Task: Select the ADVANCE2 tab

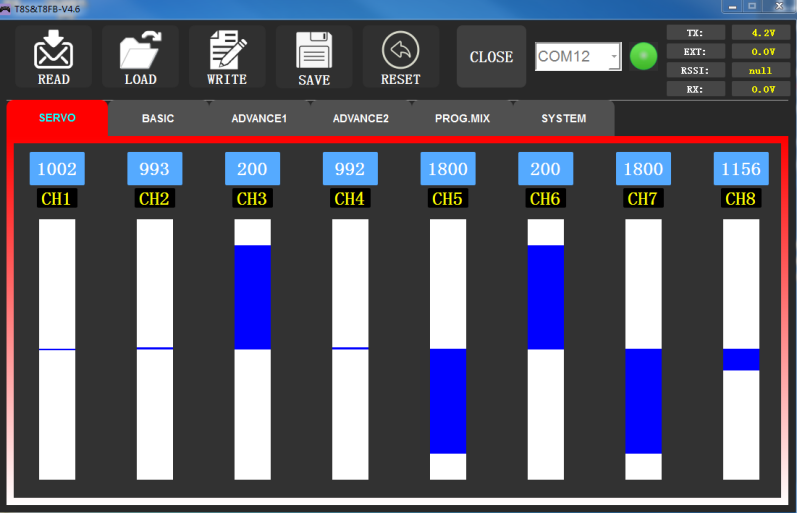Action: [360, 118]
